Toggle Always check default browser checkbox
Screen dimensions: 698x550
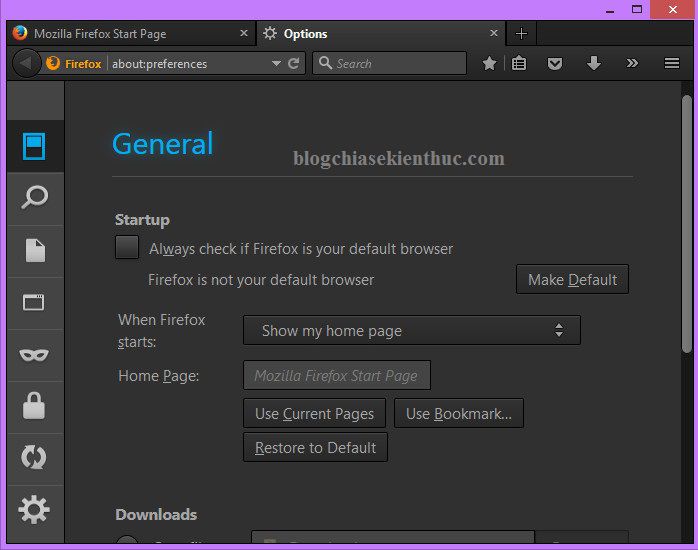coord(127,247)
